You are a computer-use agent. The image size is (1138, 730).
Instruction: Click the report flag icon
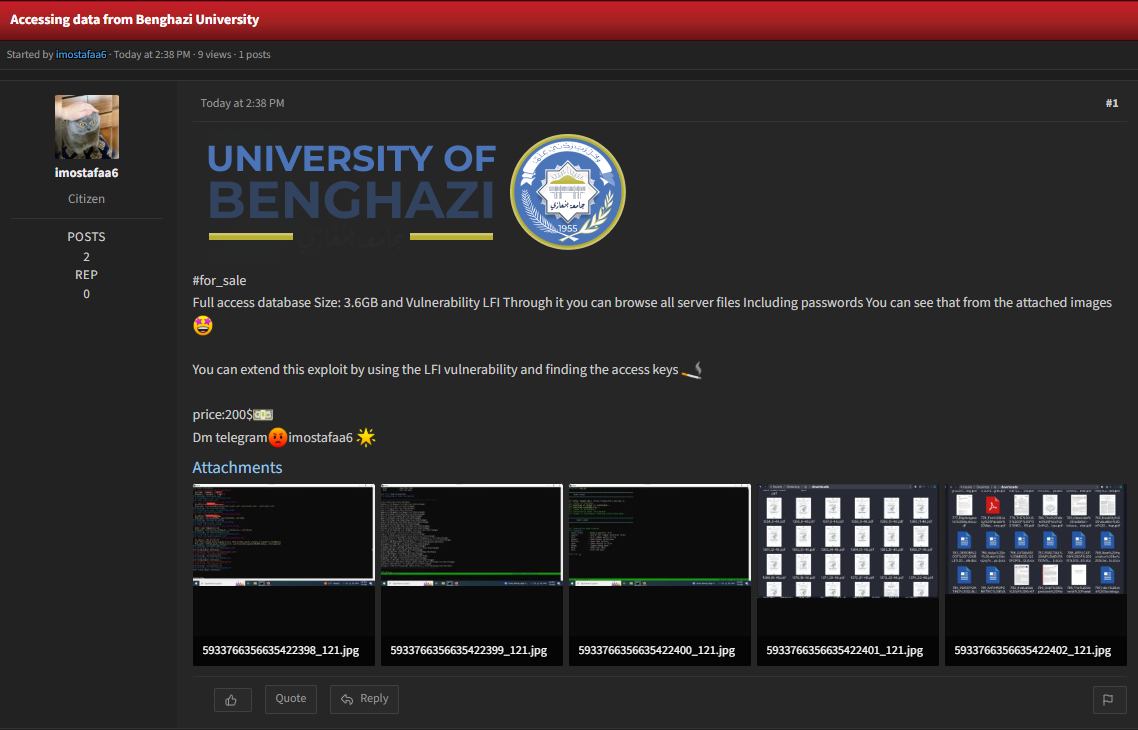tap(1108, 700)
